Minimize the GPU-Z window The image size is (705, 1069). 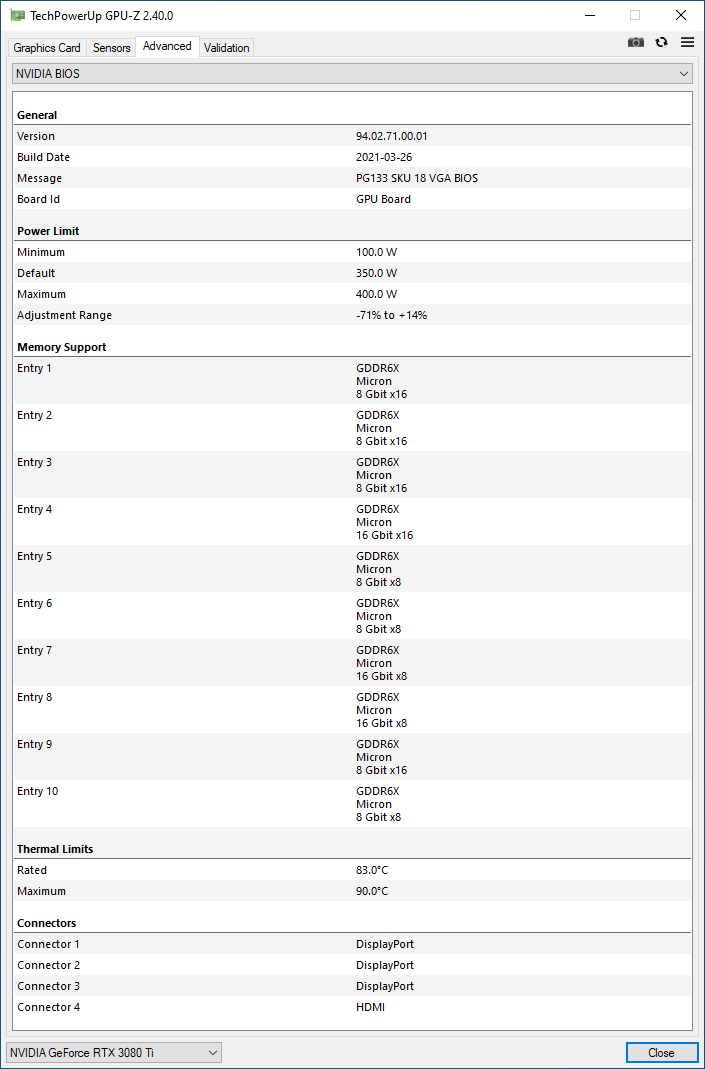[588, 16]
